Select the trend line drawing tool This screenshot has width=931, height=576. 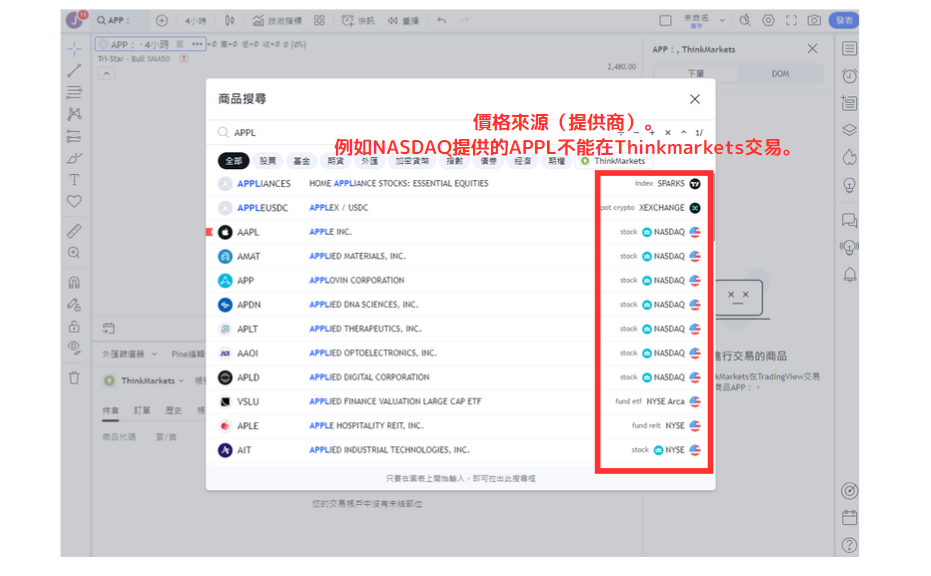[x=74, y=71]
